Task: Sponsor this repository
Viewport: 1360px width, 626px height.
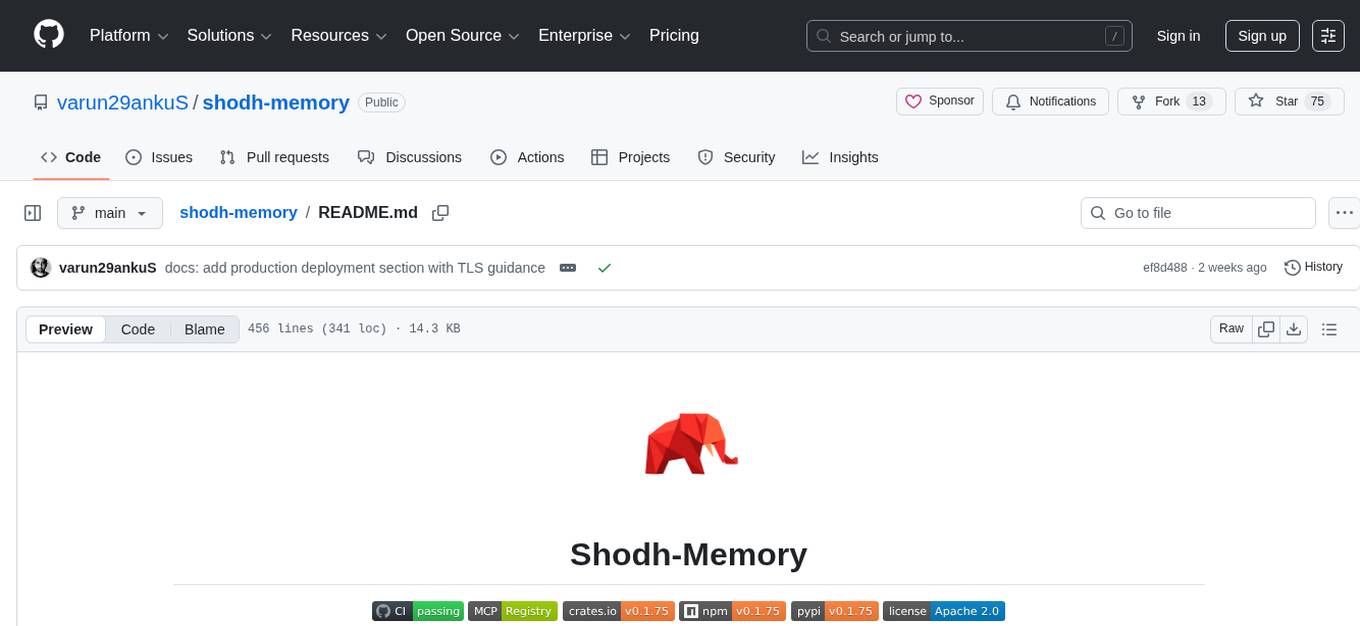Action: pyautogui.click(x=939, y=101)
